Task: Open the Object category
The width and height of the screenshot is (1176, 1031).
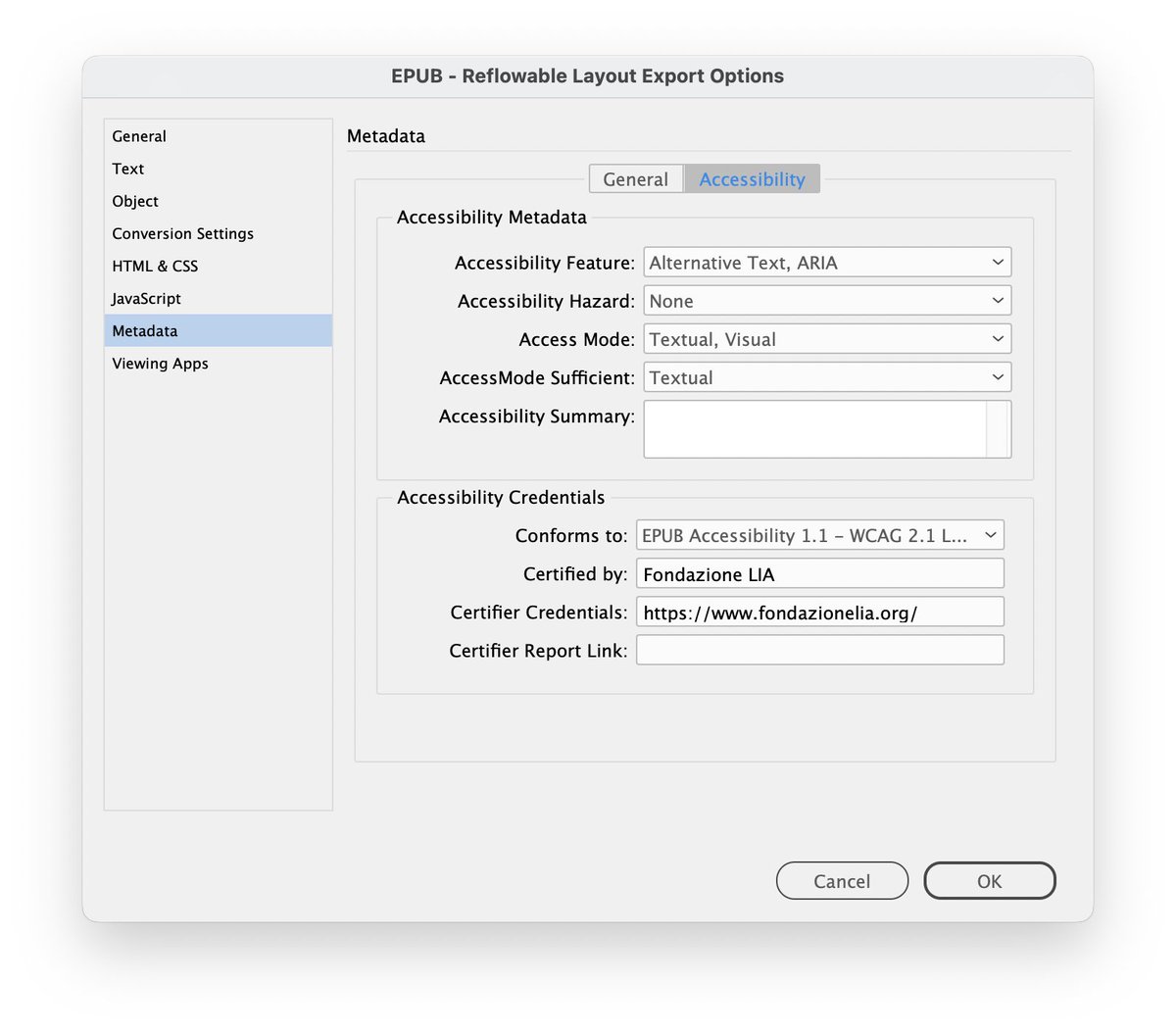Action: point(218,201)
